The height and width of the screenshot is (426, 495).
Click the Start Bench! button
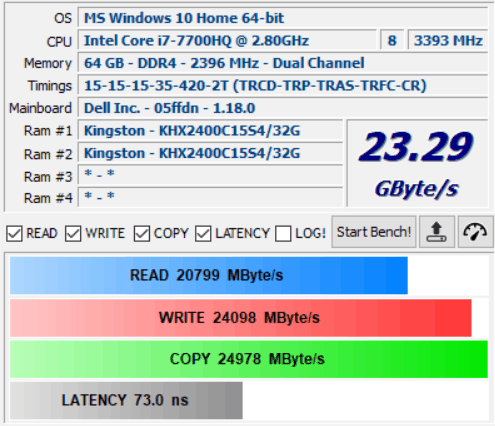[374, 232]
